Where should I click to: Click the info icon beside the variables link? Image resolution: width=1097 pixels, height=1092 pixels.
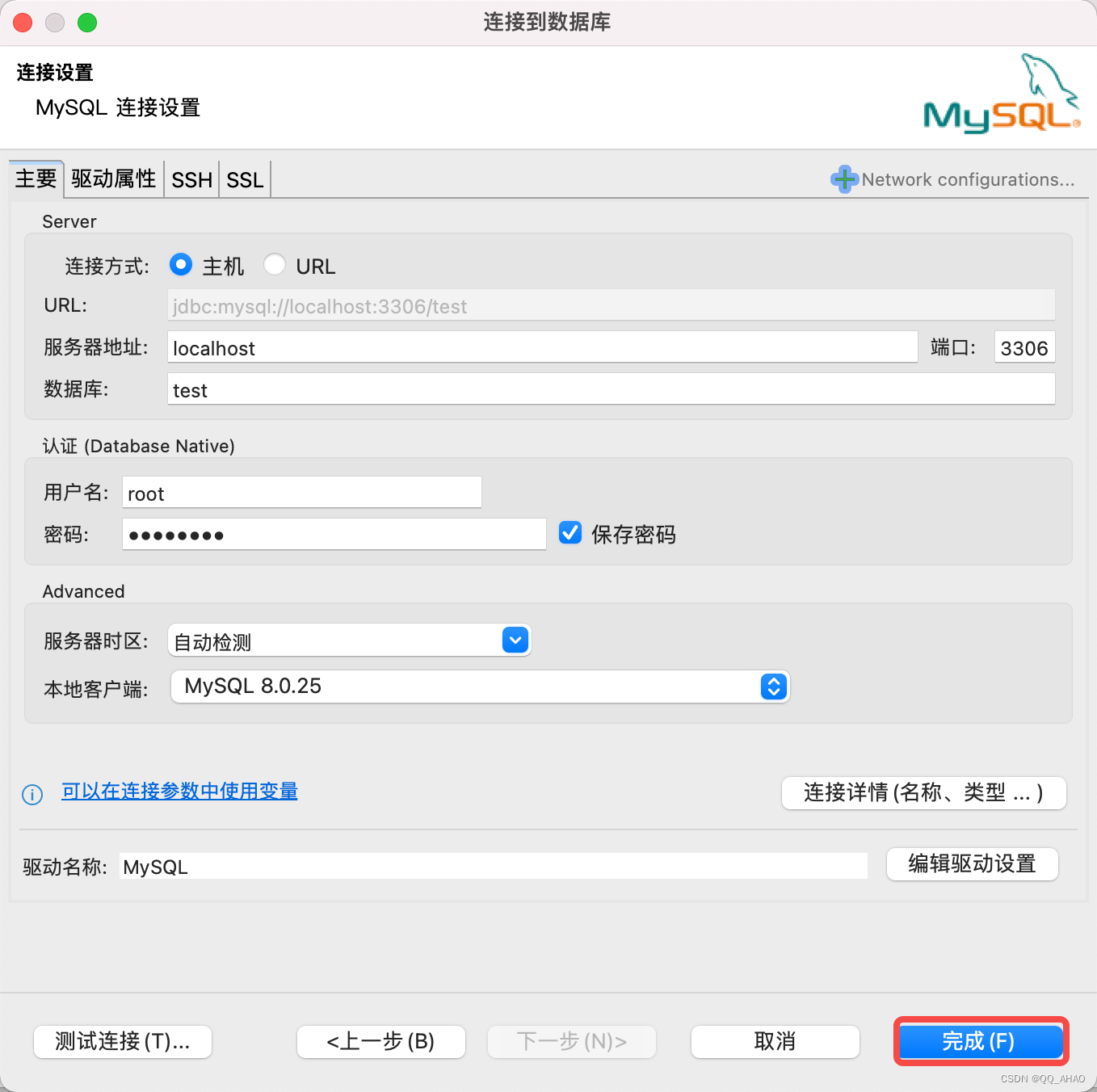pos(32,795)
